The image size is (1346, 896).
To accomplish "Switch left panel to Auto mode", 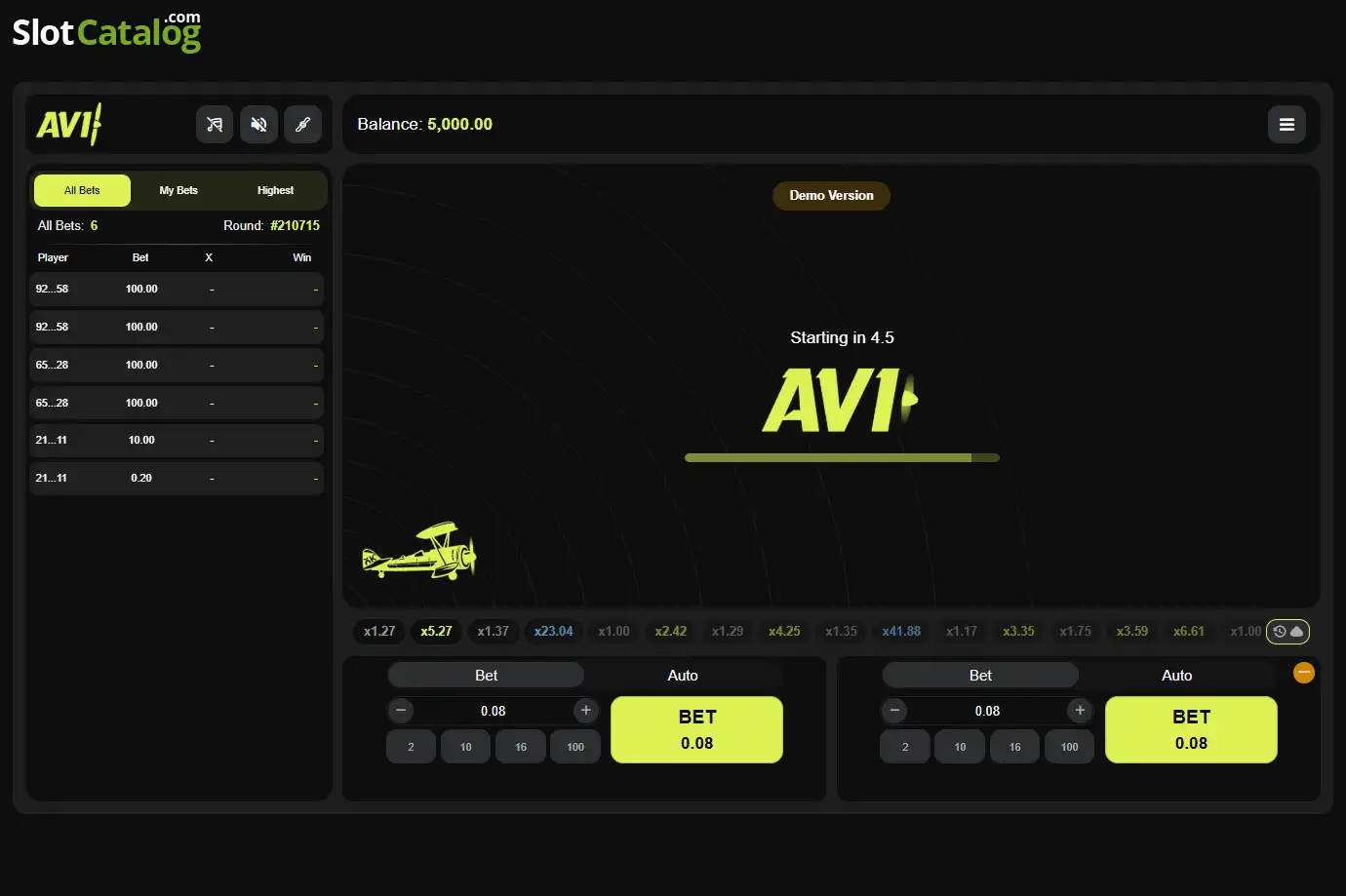I will (683, 675).
